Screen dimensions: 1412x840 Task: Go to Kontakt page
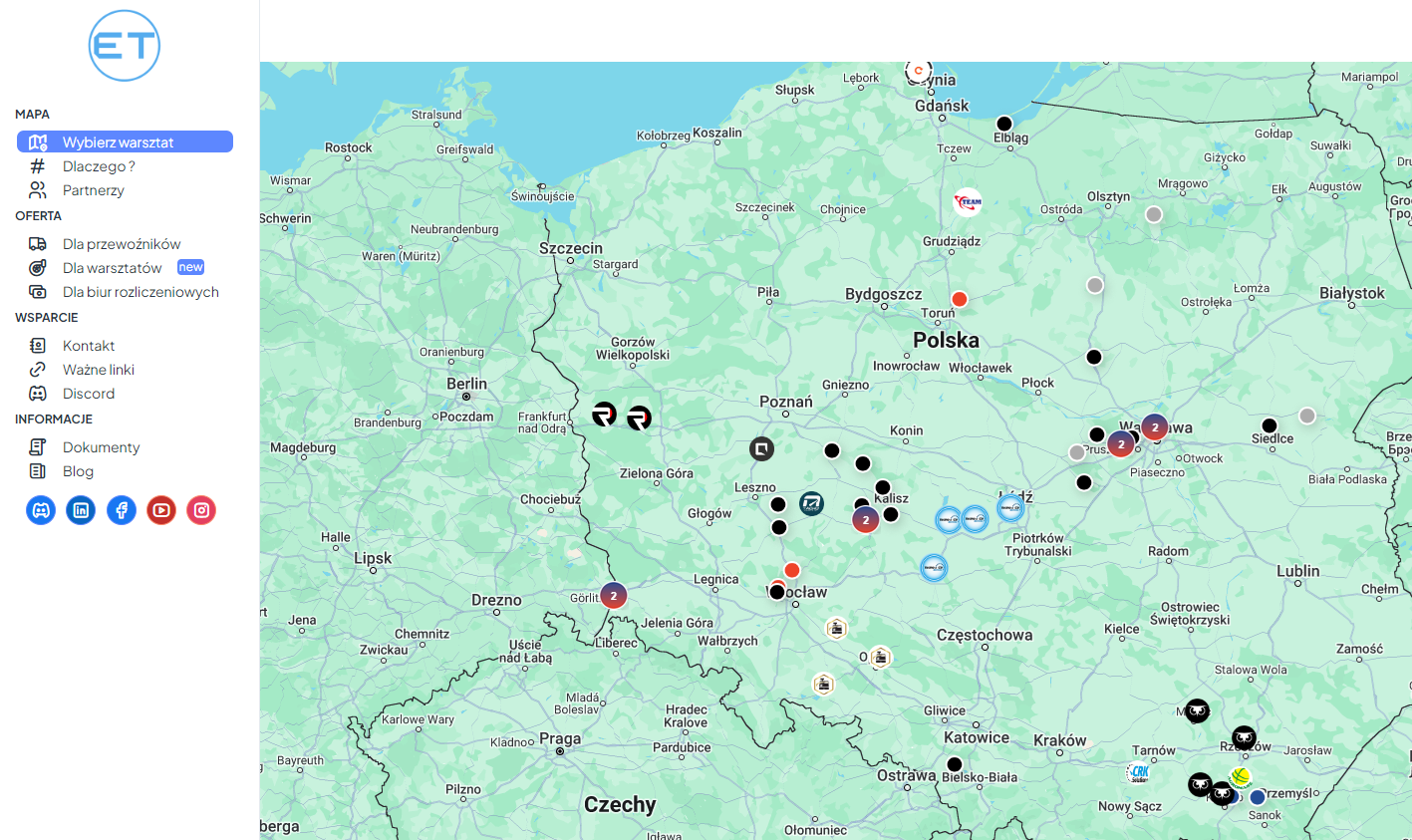tap(89, 346)
